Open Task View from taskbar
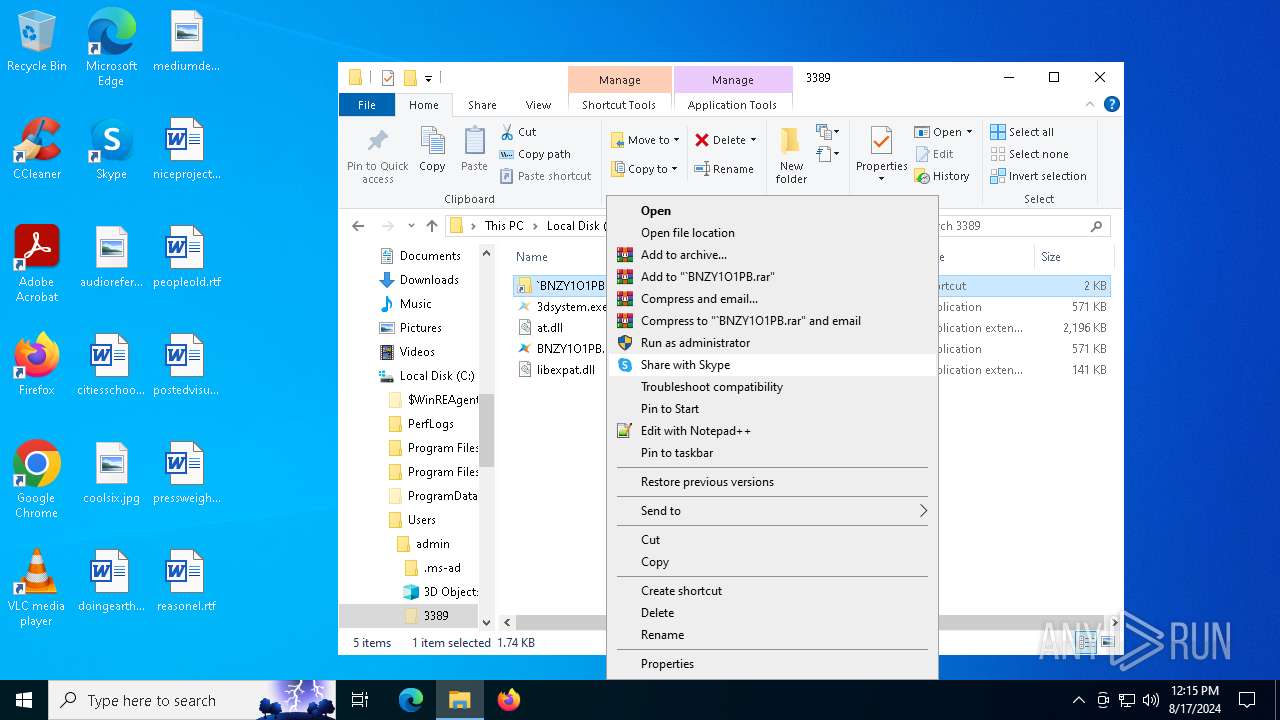 [360, 700]
